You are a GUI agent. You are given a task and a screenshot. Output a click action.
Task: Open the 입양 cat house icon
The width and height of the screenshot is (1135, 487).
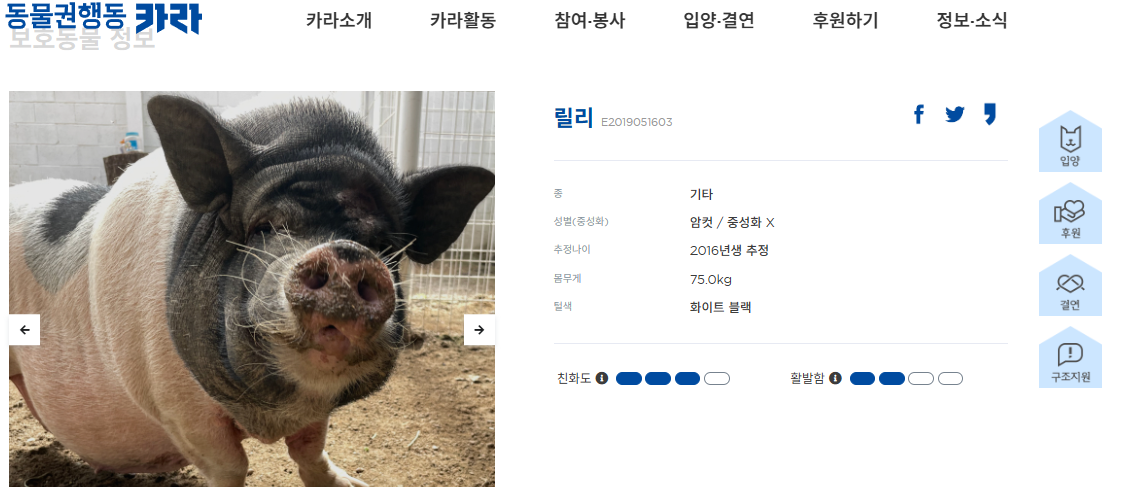1070,141
